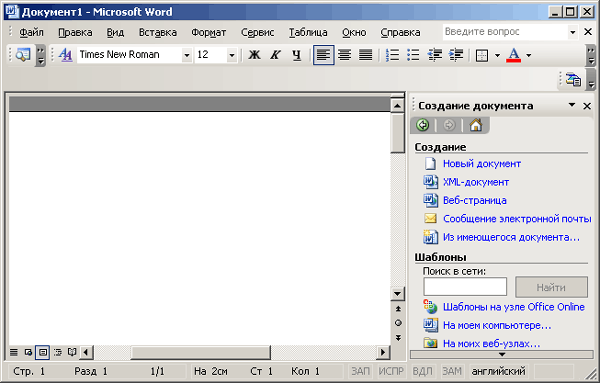The width and height of the screenshot is (600, 383).
Task: Open the Print Preview toolbar icon
Action: (23, 55)
